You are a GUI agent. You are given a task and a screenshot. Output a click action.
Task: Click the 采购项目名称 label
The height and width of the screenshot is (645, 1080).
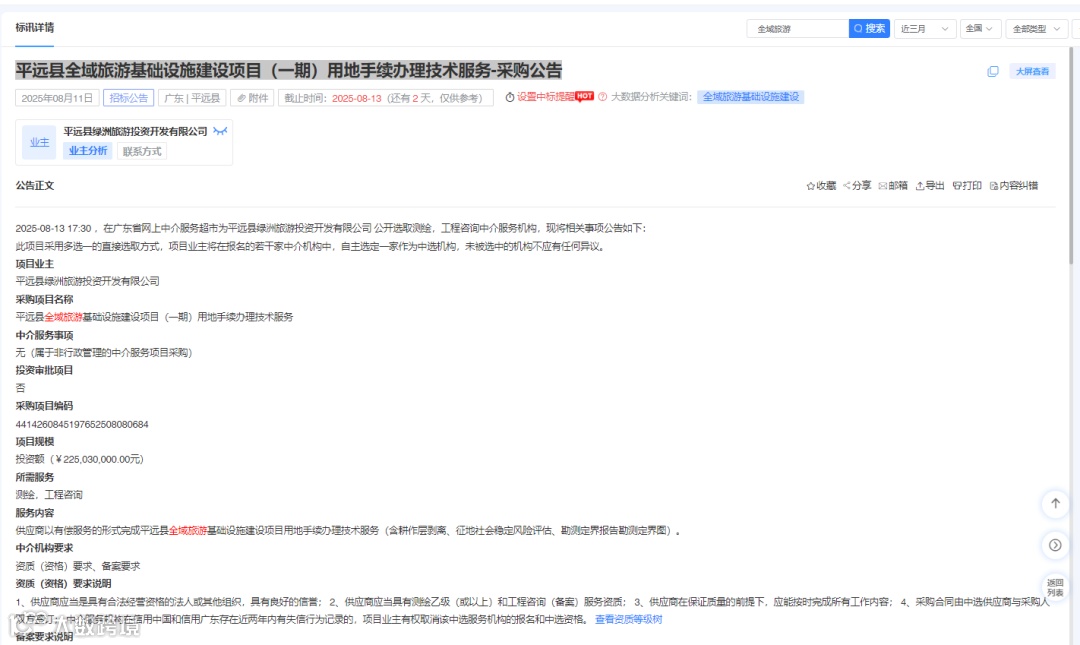click(44, 299)
